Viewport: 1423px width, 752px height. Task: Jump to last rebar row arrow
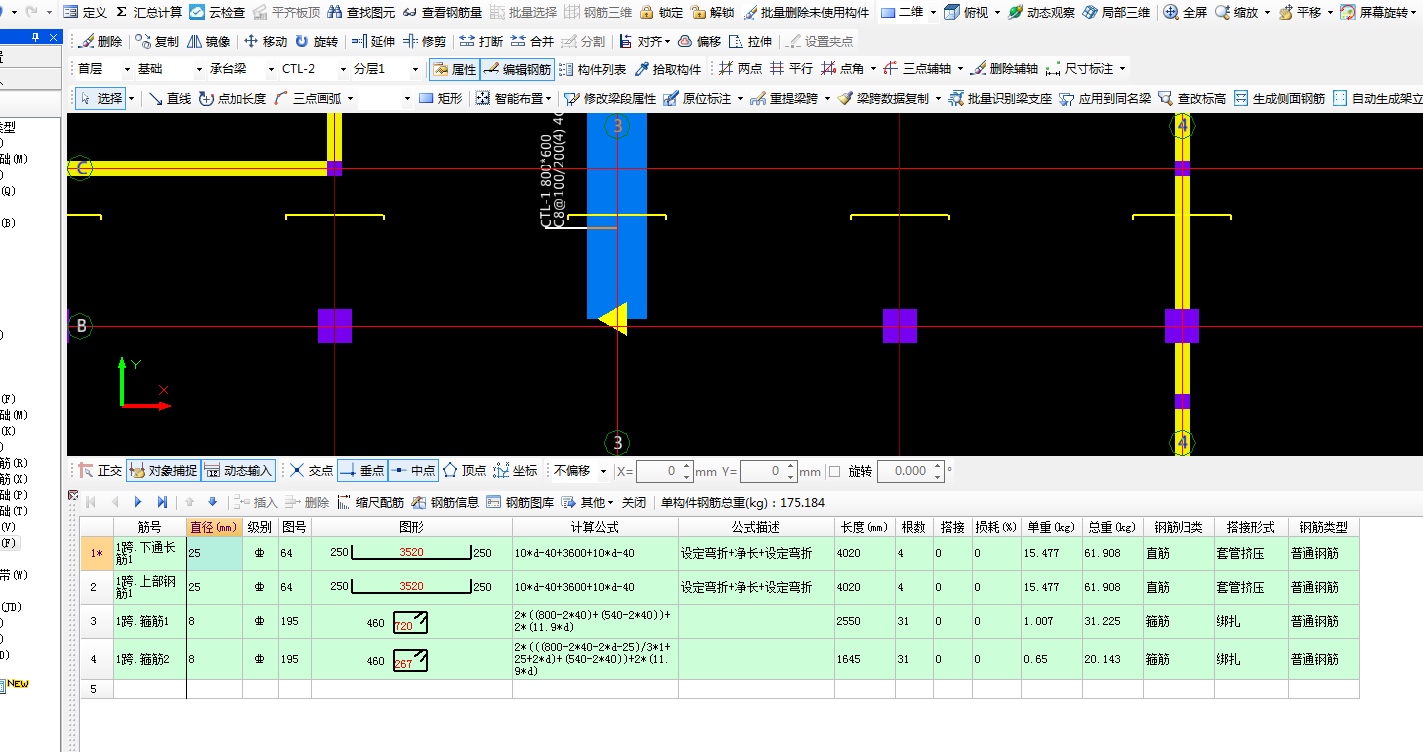tap(162, 502)
